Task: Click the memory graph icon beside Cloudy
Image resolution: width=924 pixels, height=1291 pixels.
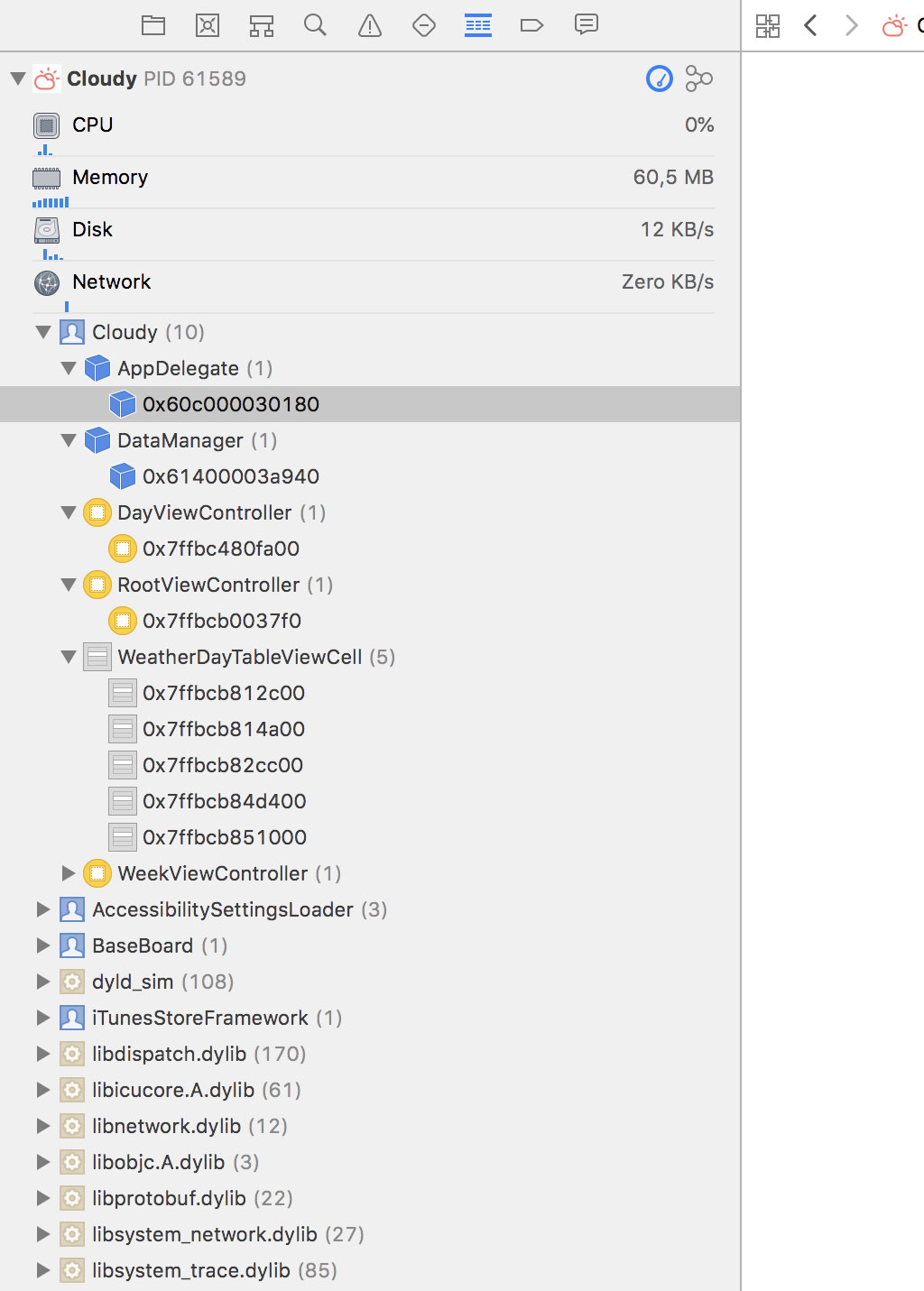Action: pos(700,78)
